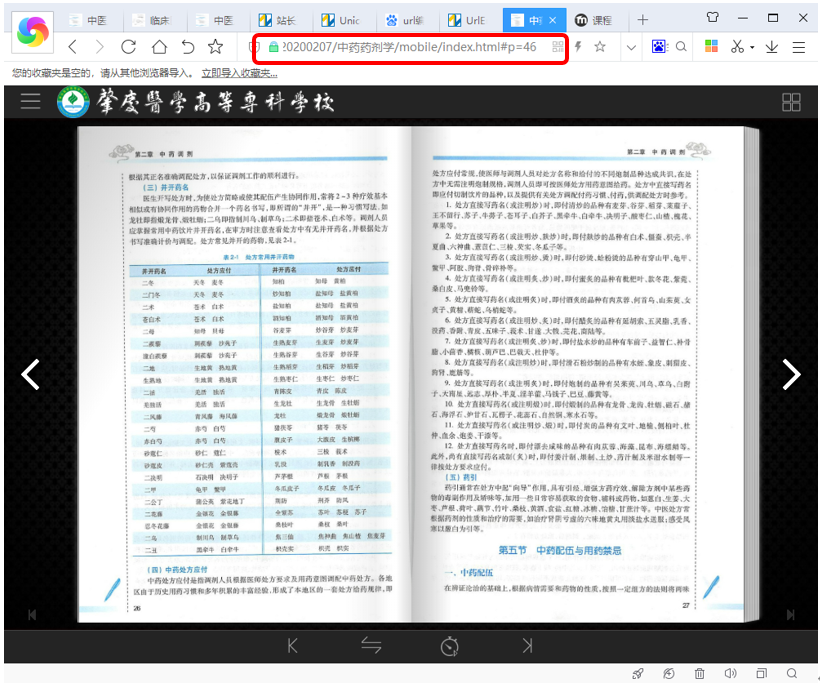This screenshot has width=820, height=693.
Task: Click the last-page button in bottom toolbar
Action: pyautogui.click(x=527, y=646)
